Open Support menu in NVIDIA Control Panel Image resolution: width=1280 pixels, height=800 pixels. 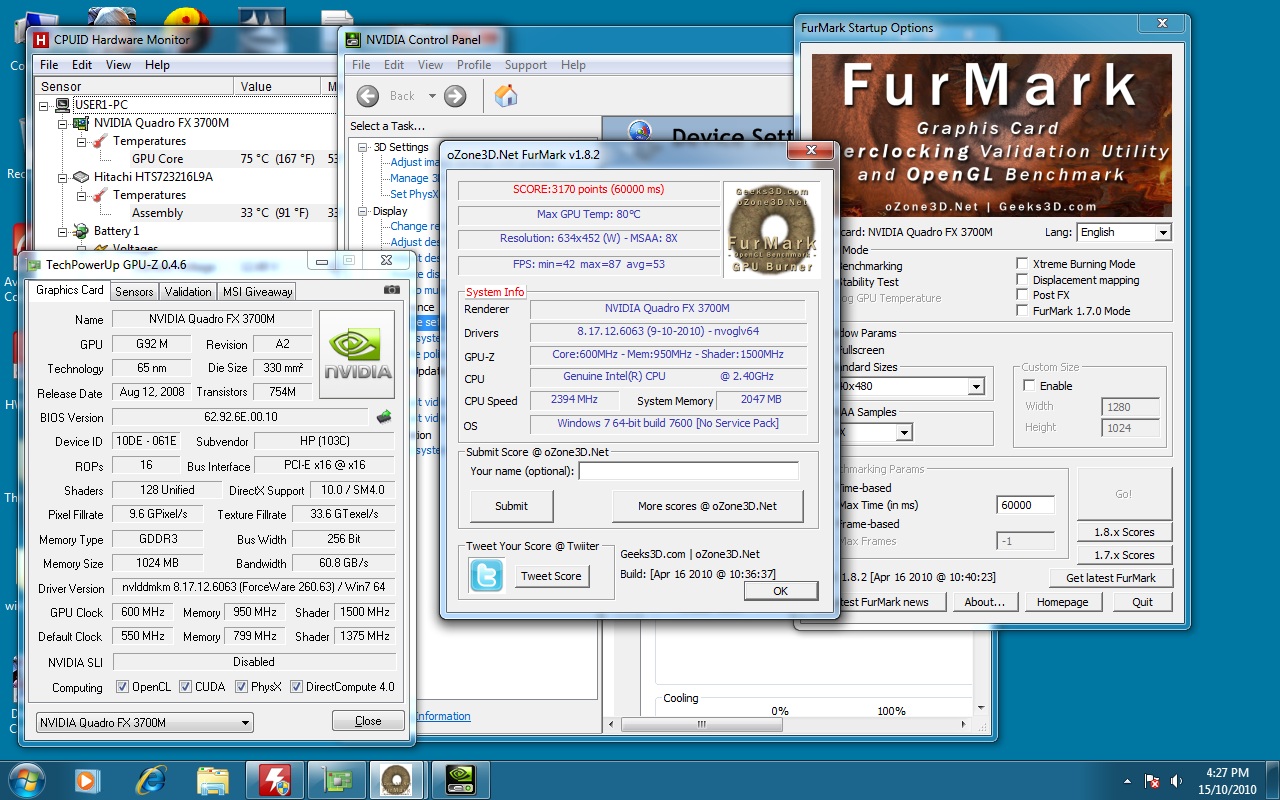526,65
